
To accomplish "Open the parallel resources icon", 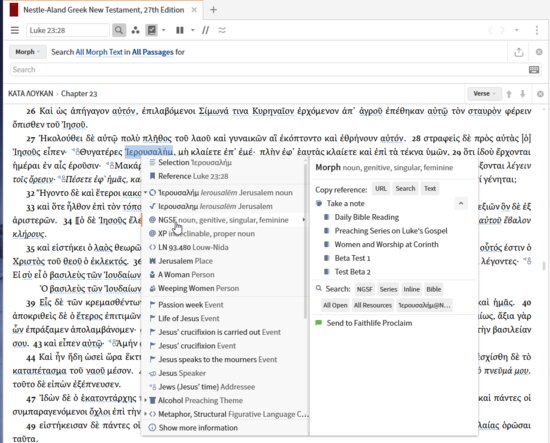I will [135, 30].
